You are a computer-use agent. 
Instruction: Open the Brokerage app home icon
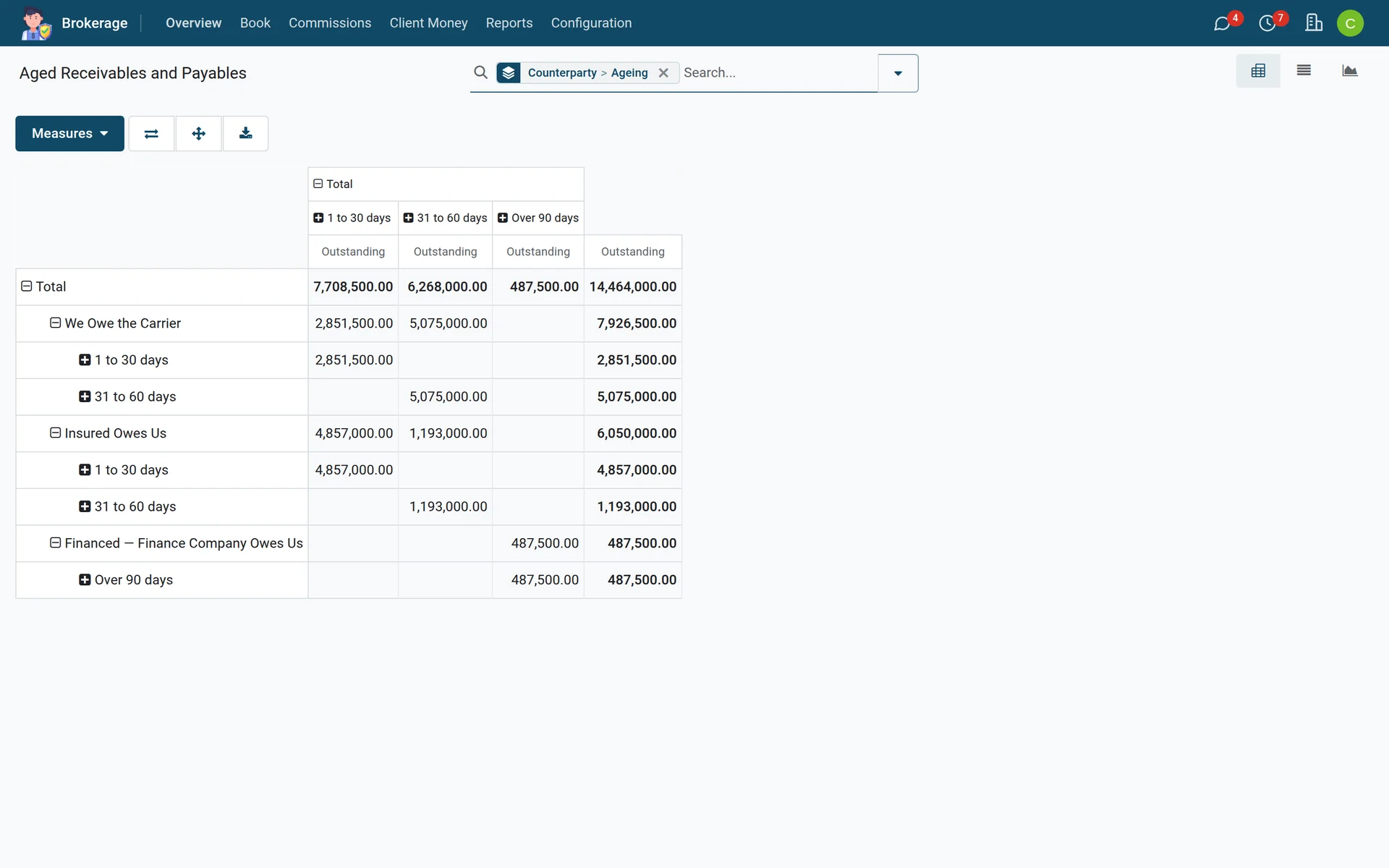coord(35,23)
